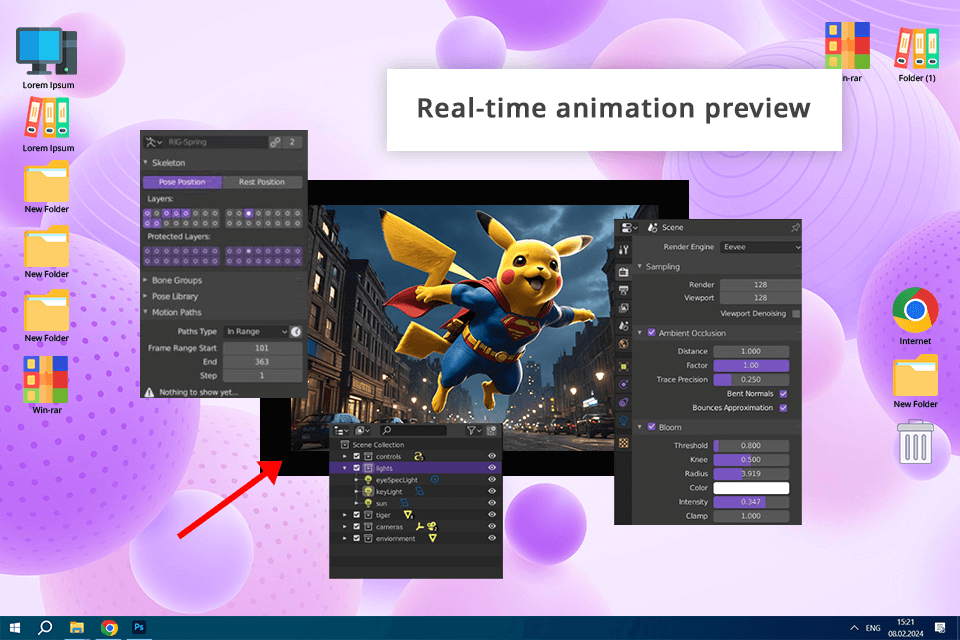Image resolution: width=960 pixels, height=640 pixels.
Task: Collapse the Motion Paths panel
Action: 146,312
